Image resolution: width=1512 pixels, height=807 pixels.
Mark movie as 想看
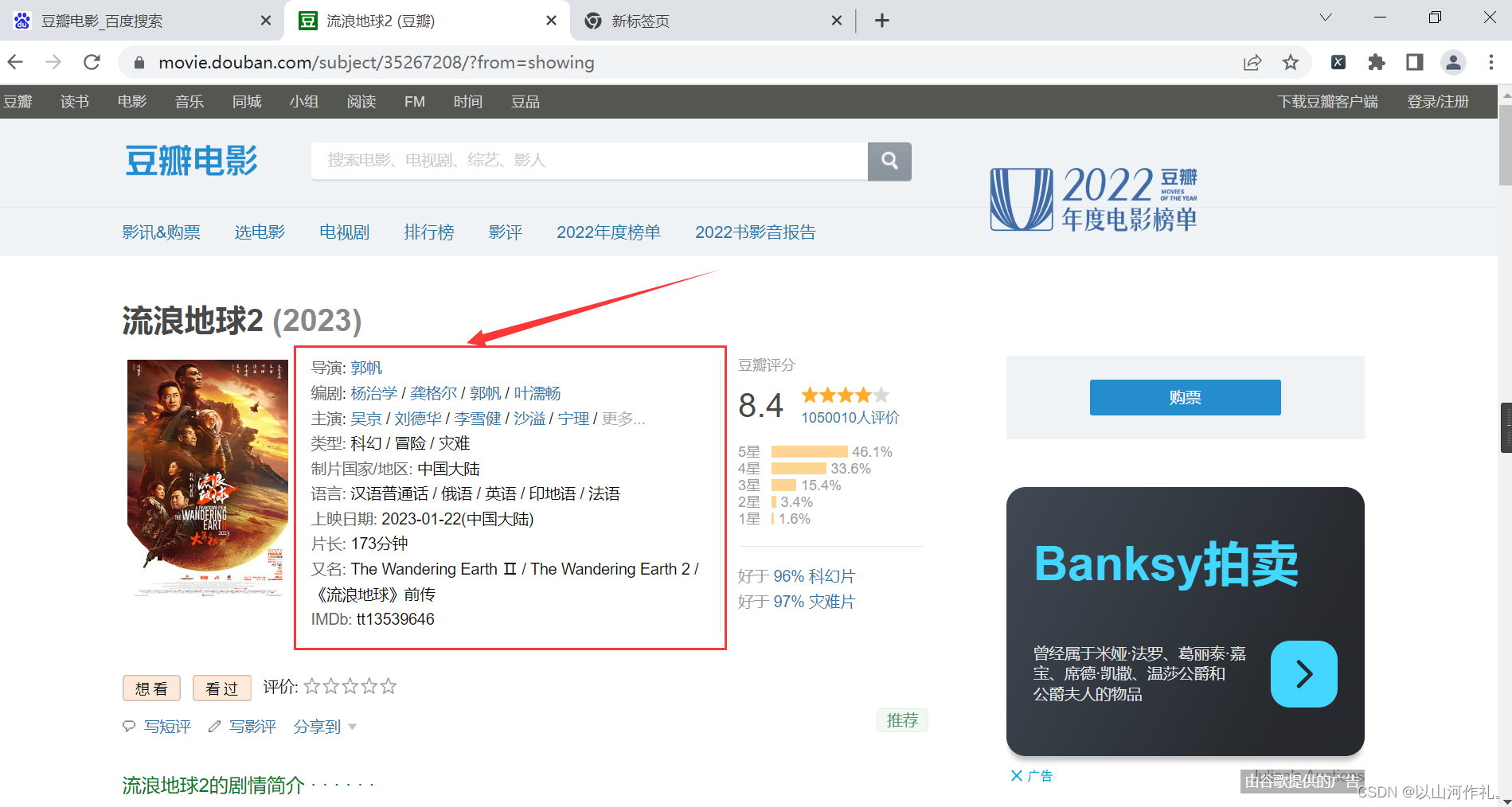tap(151, 688)
